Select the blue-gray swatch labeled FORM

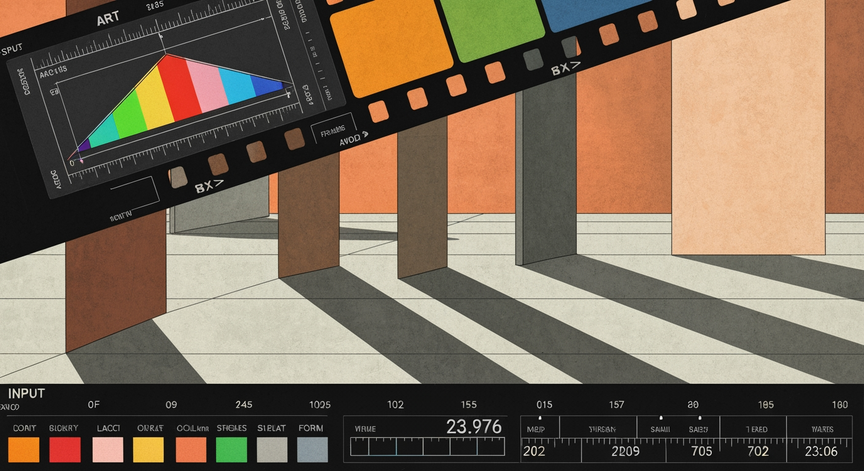pos(312,450)
